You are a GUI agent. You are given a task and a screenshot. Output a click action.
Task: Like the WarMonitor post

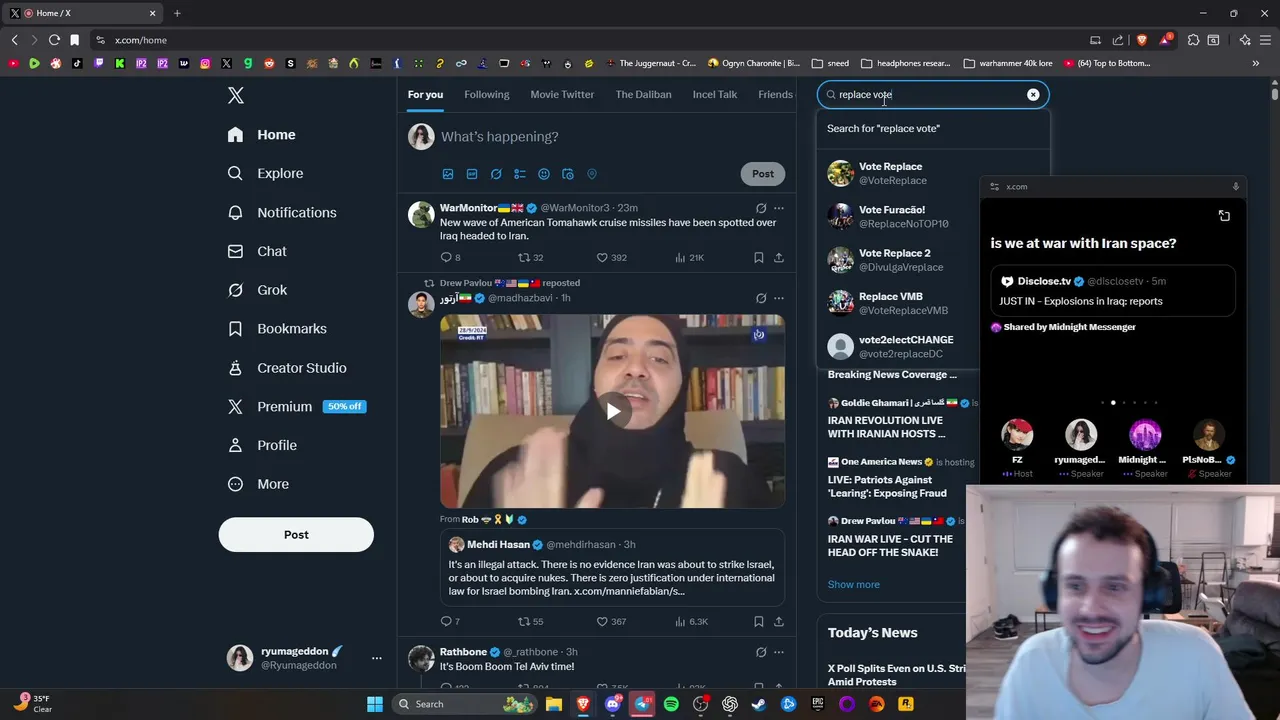611,258
